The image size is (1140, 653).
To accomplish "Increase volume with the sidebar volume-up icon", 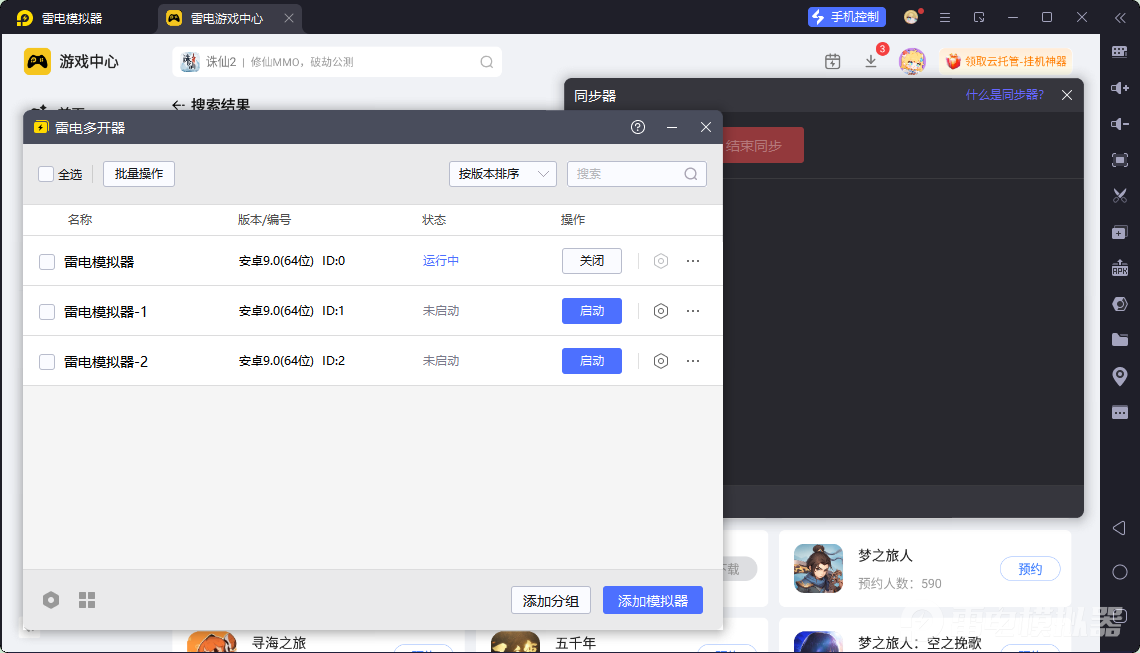I will point(1120,88).
